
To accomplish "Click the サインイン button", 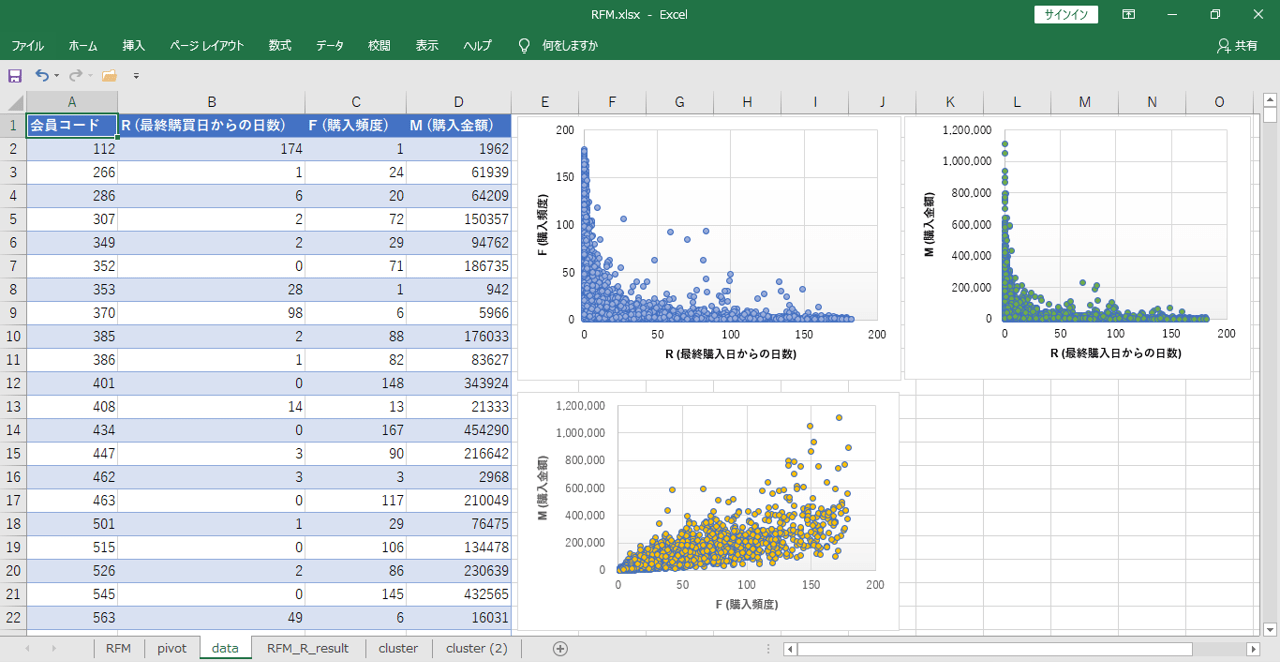I will [x=1064, y=14].
